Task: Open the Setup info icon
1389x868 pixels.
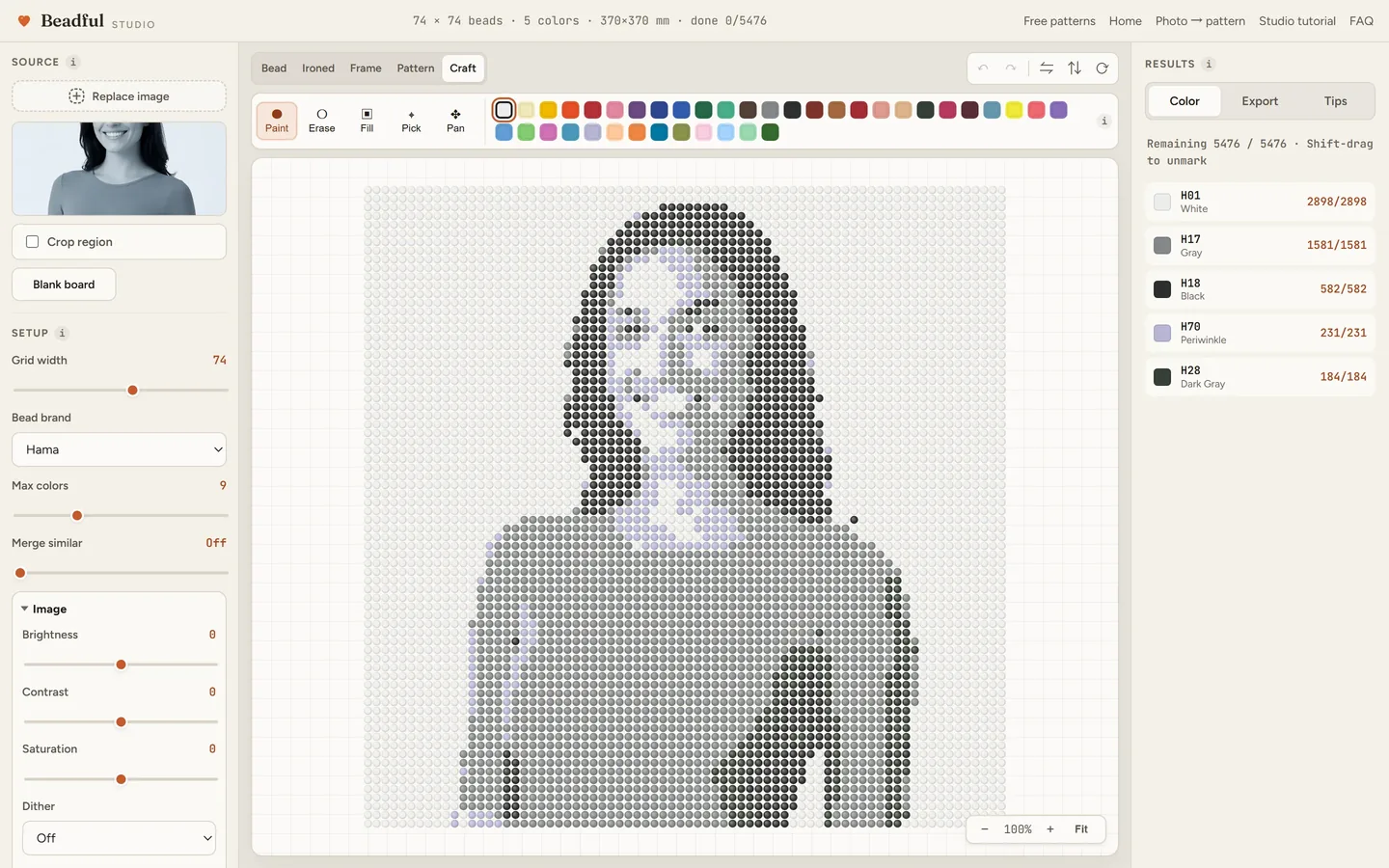Action: (62, 333)
